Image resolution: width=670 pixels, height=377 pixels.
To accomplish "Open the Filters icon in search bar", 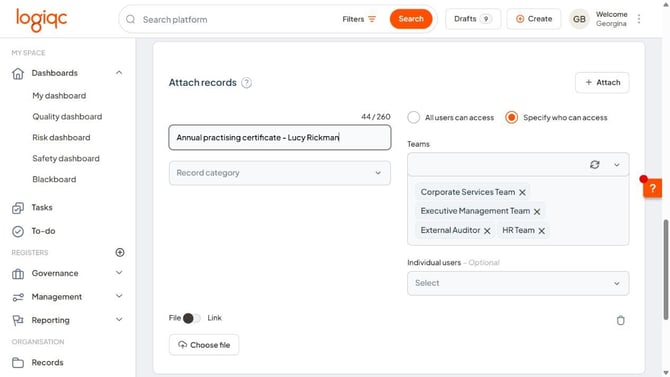I will point(372,19).
